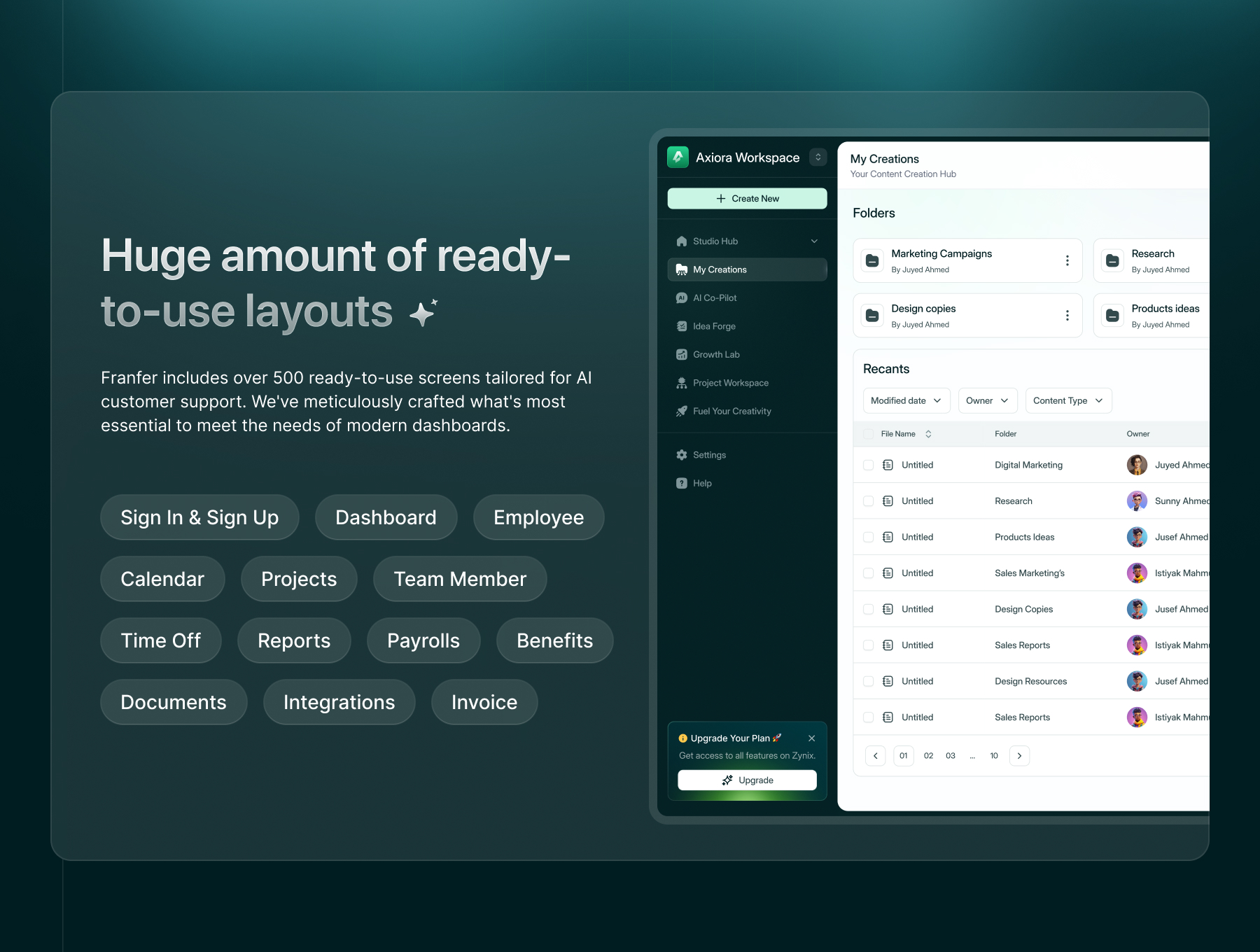The image size is (1260, 952).
Task: Click the Create New button
Action: 747,199
